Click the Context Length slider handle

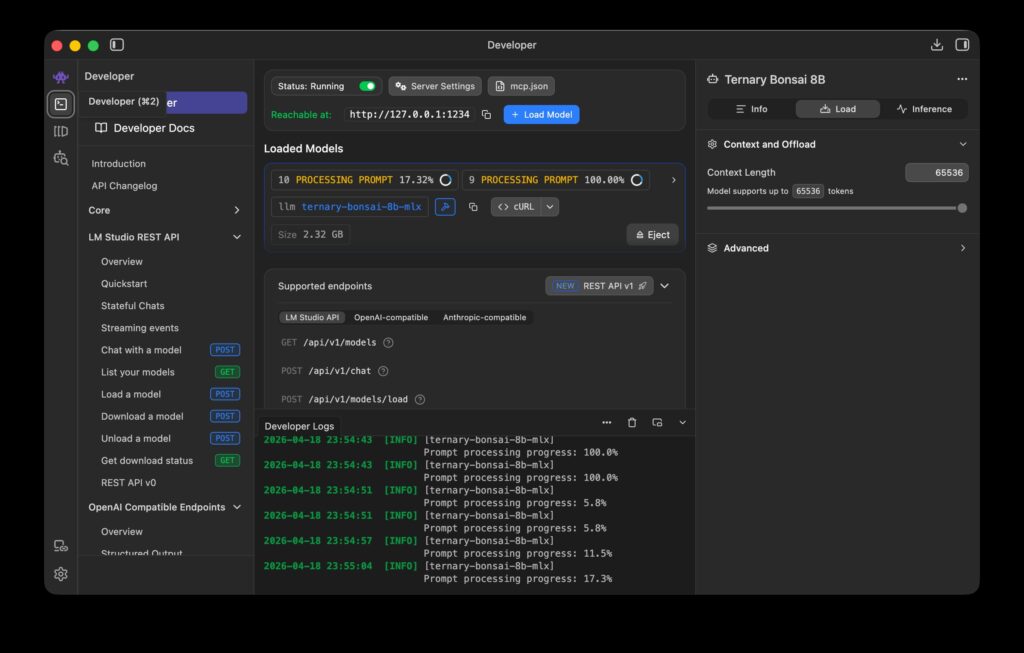[x=962, y=208]
